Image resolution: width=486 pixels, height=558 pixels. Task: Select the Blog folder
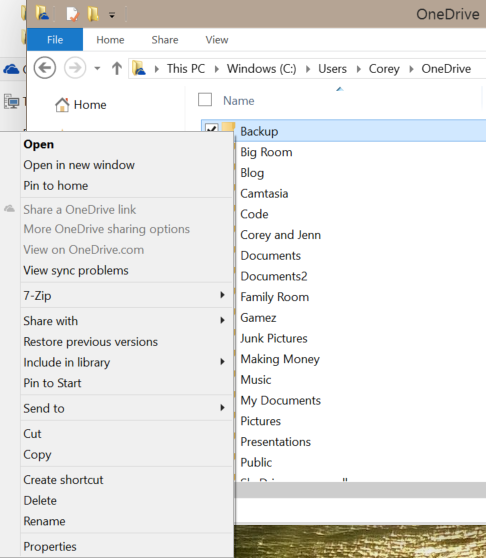click(x=252, y=173)
